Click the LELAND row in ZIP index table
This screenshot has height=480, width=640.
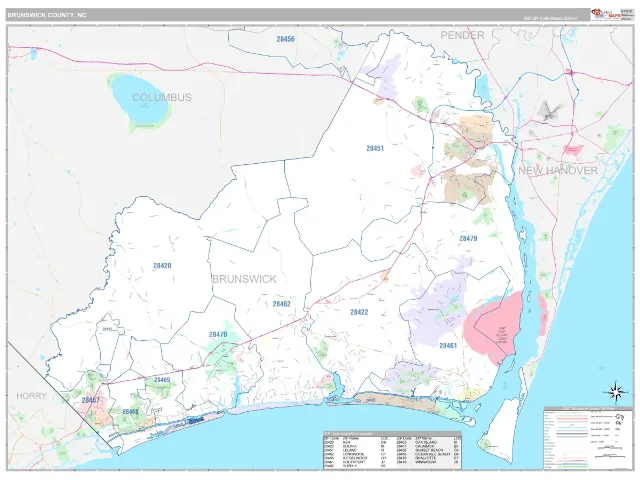coord(354,450)
